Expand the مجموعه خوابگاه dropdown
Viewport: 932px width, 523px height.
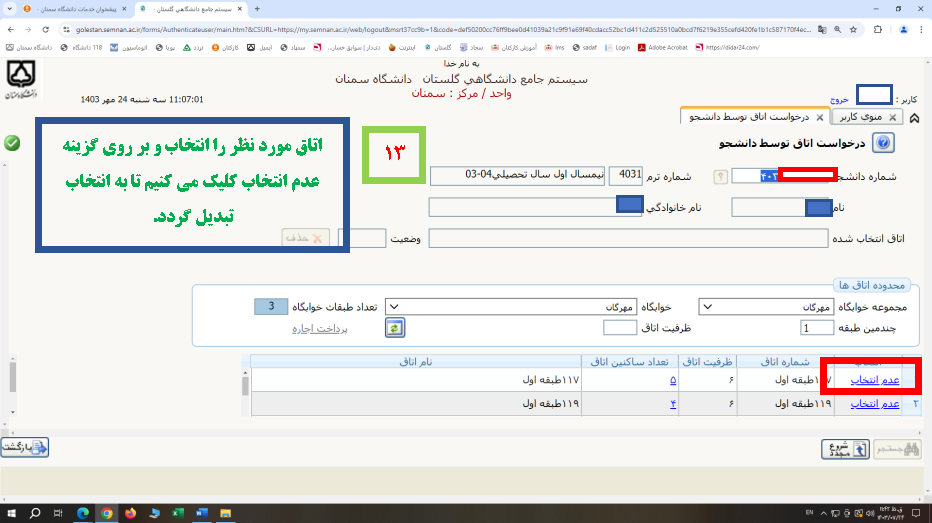pos(706,306)
